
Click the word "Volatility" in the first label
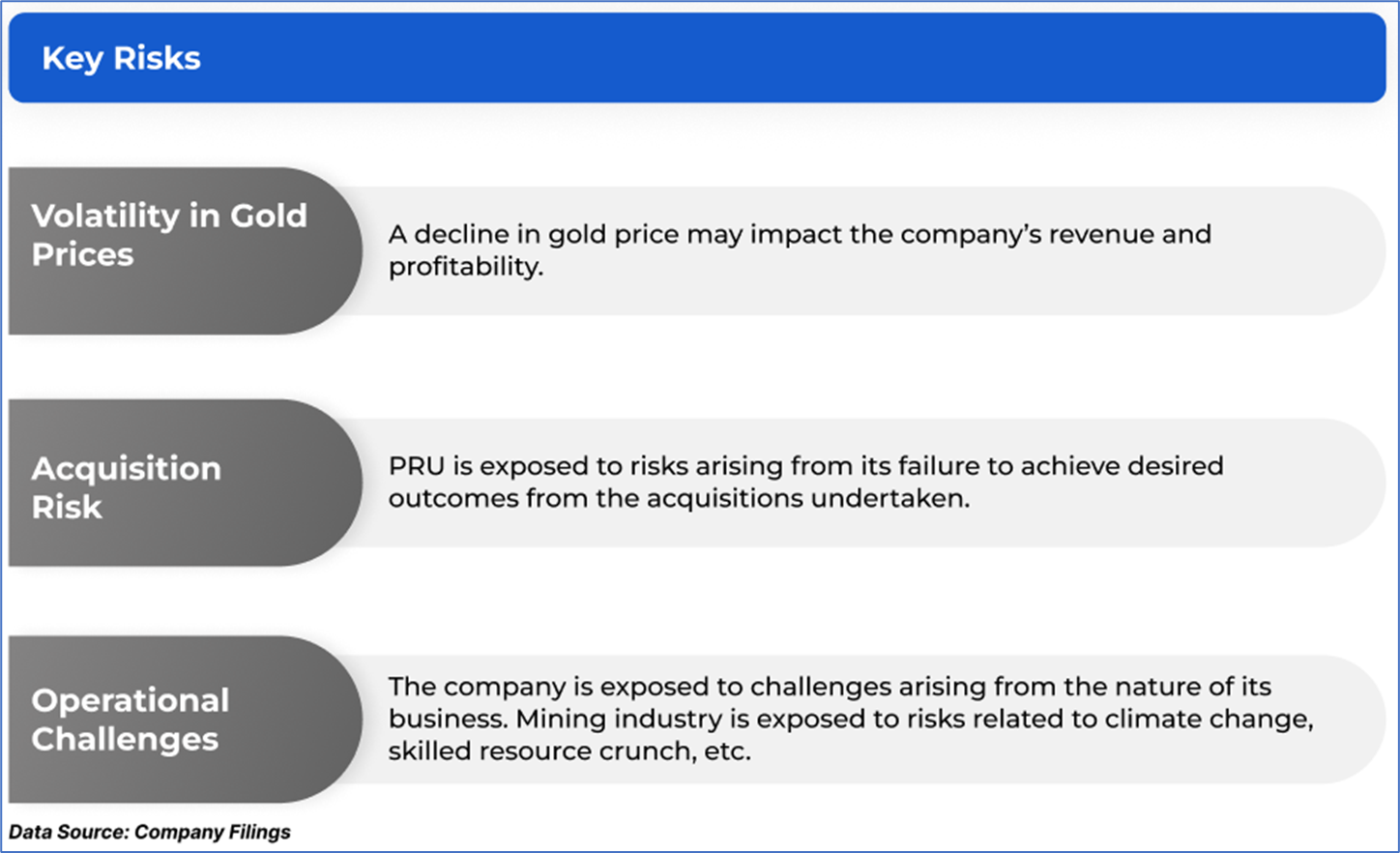pos(105,216)
